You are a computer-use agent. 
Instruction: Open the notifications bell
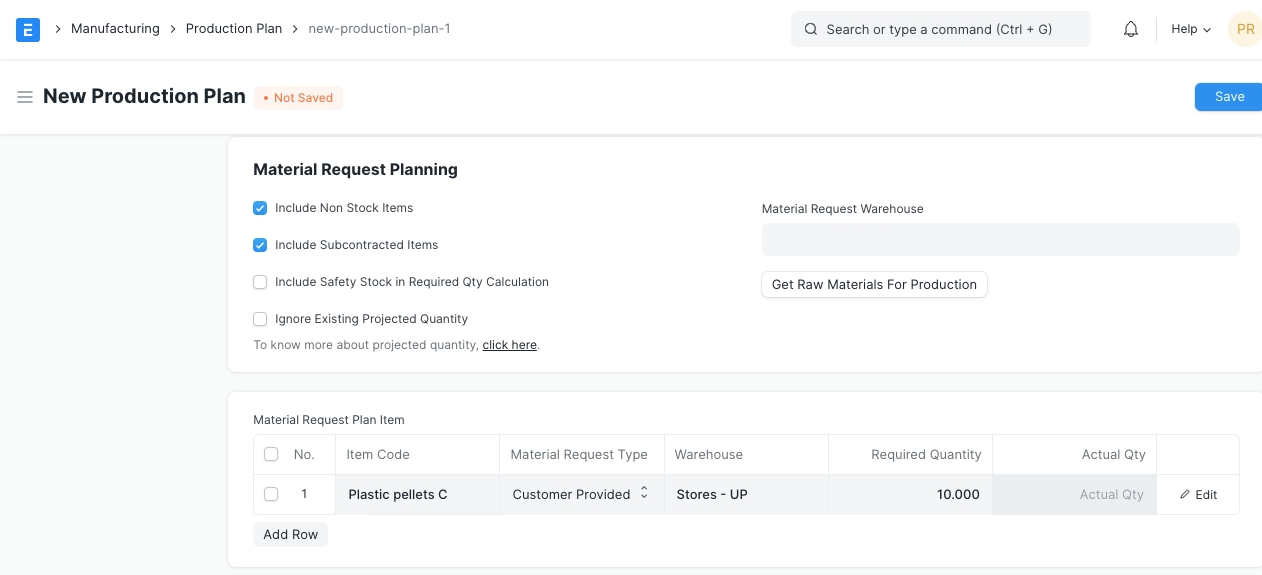point(1131,29)
